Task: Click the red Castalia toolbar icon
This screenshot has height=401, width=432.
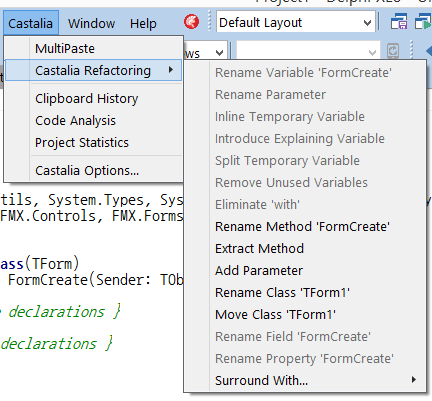Action: point(192,22)
